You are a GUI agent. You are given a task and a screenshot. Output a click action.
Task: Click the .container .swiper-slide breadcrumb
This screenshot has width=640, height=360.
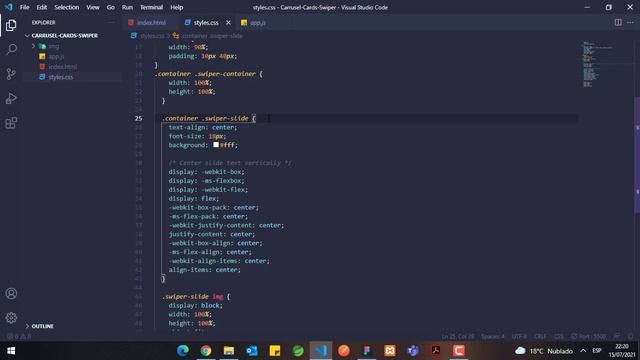tap(212, 36)
